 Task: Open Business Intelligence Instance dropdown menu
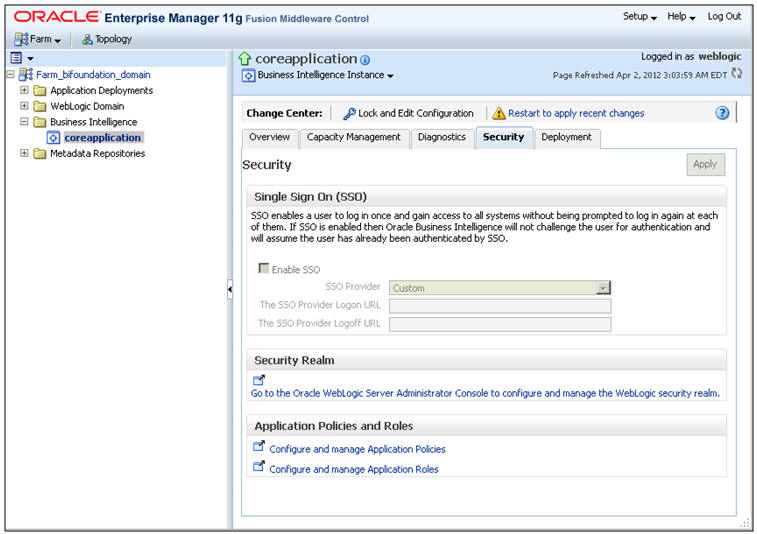(x=326, y=75)
